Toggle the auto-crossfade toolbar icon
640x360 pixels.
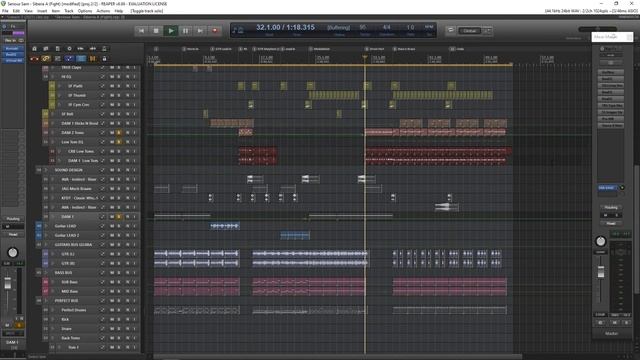point(34,59)
